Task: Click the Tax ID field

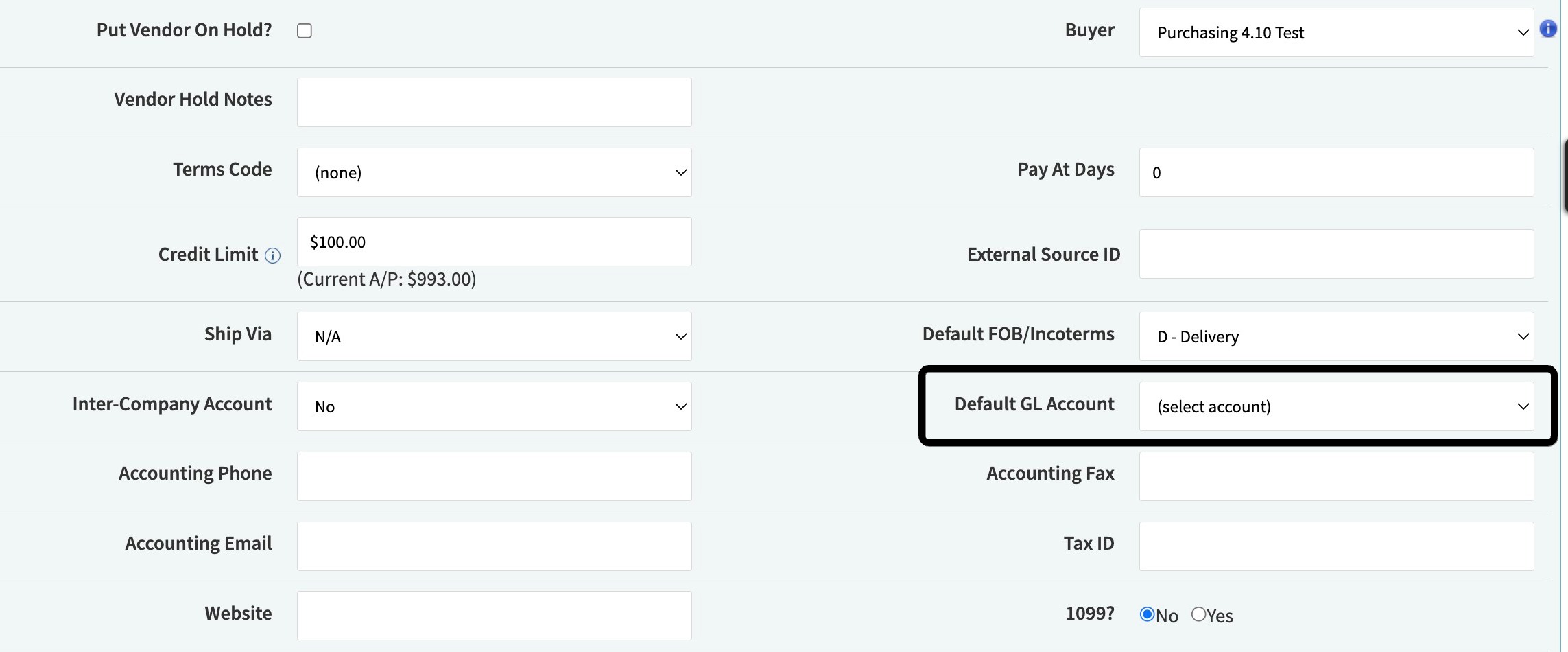Action: coord(1336,546)
